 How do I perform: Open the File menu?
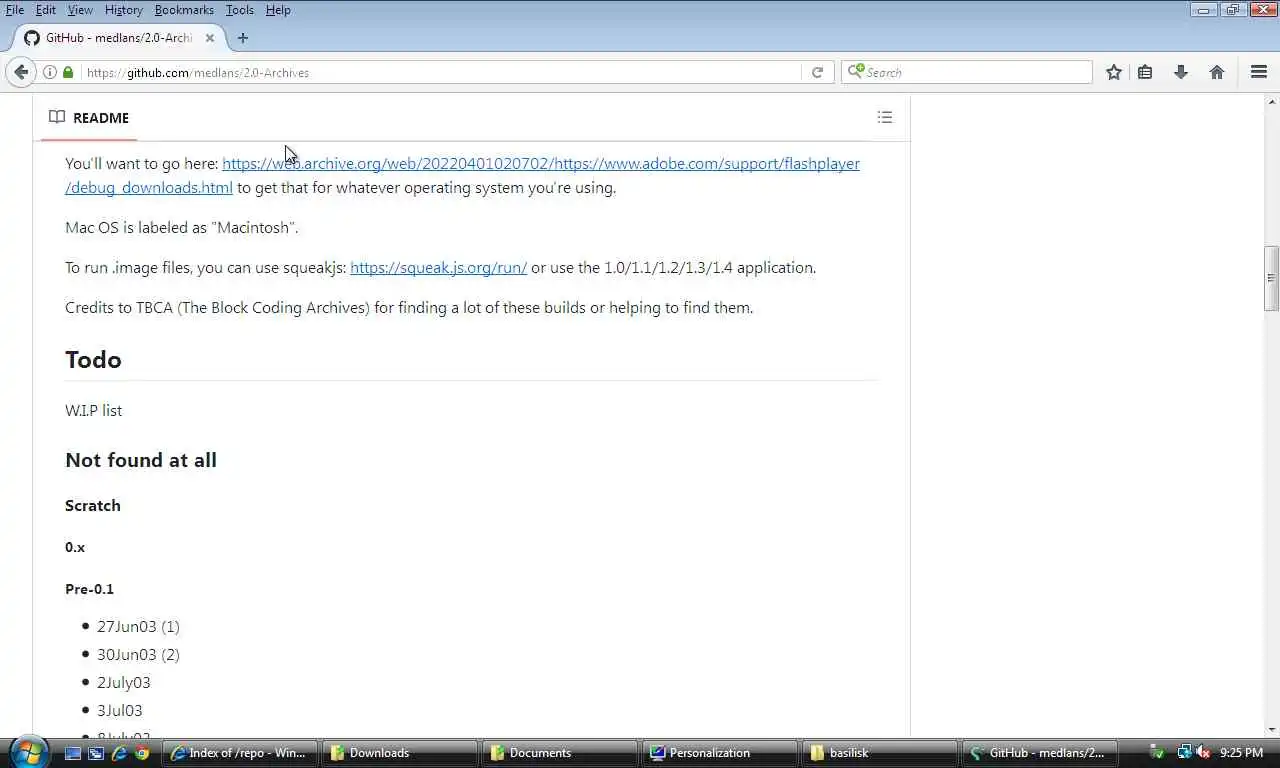tap(15, 10)
